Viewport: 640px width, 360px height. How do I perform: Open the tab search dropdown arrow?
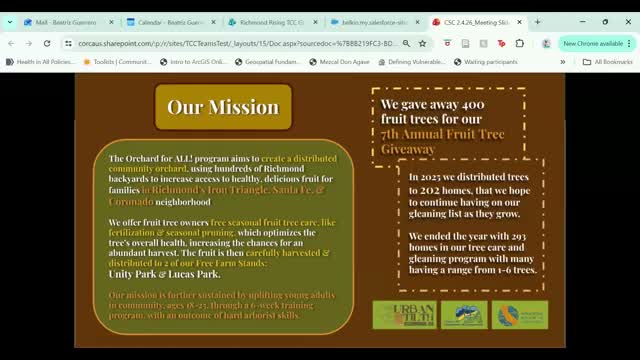(x=10, y=22)
